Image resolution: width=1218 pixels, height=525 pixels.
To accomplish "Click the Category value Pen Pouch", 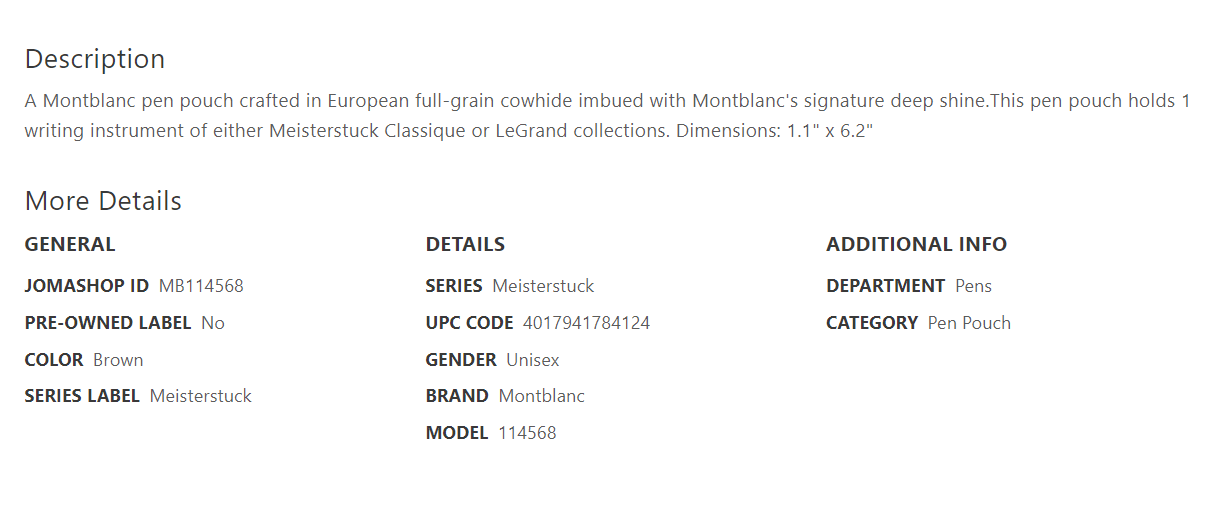I will [969, 323].
